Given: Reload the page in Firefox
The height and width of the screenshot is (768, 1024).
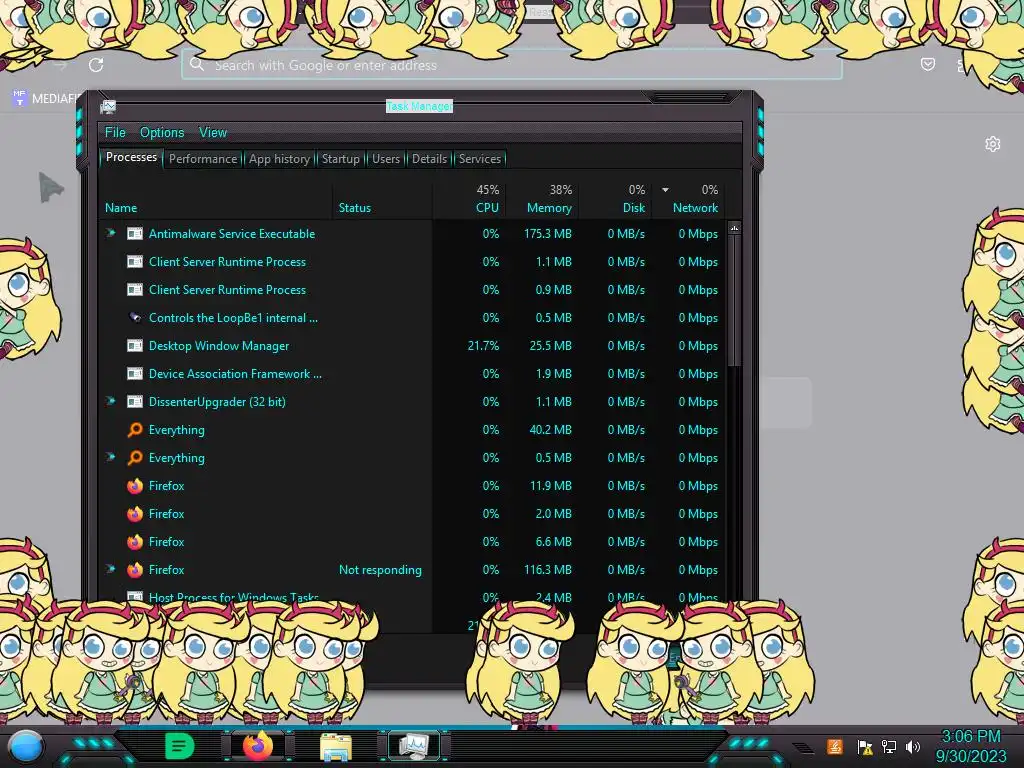Looking at the screenshot, I should 96,65.
